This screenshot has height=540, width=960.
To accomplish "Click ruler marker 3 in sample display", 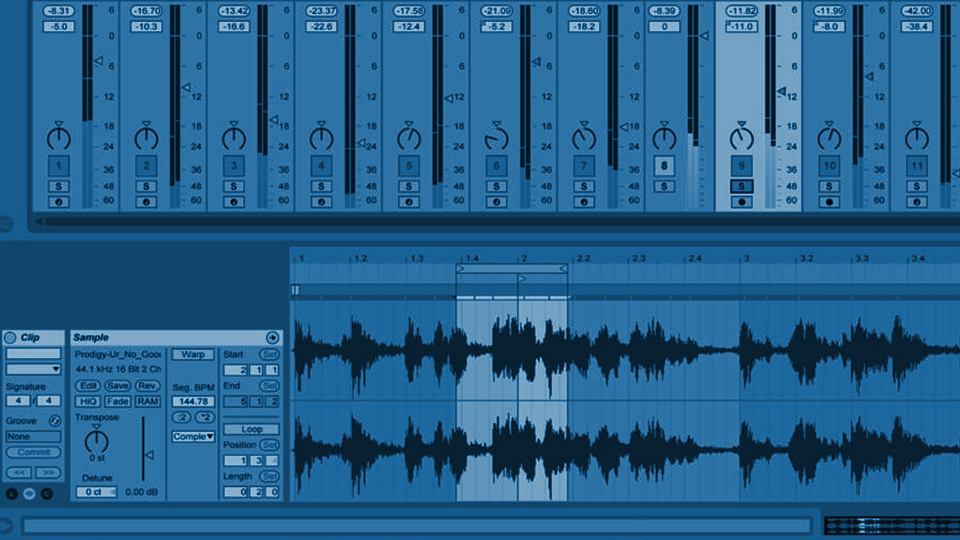I will click(746, 258).
